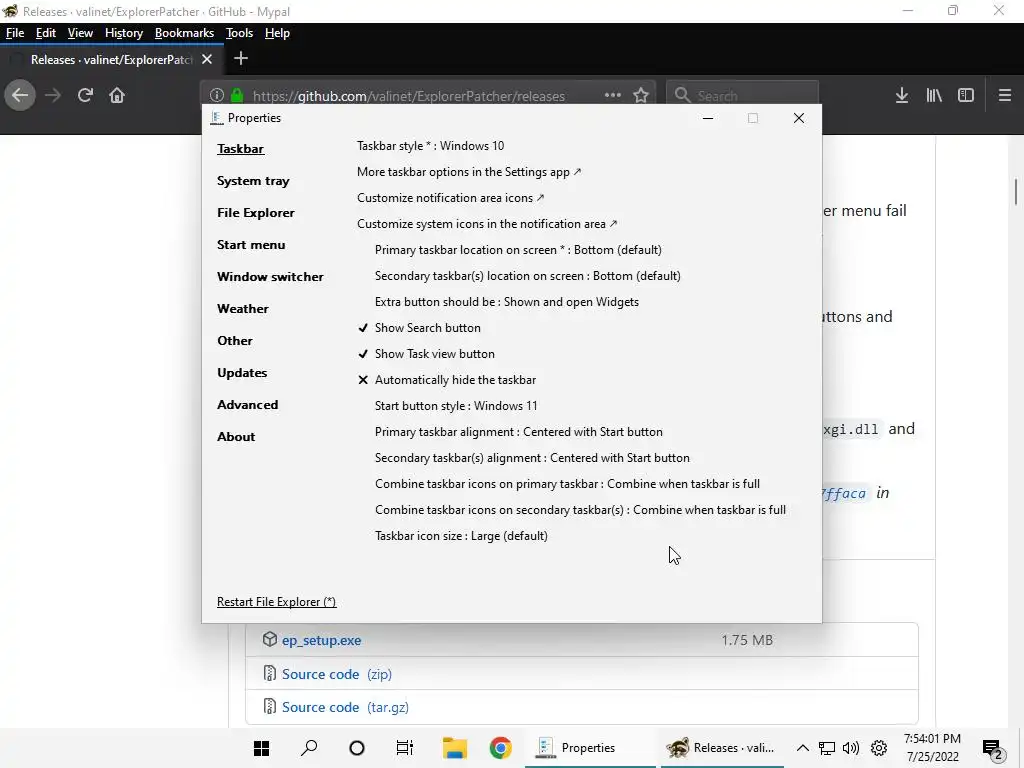Switch to About section
Viewport: 1024px width, 768px height.
point(236,437)
